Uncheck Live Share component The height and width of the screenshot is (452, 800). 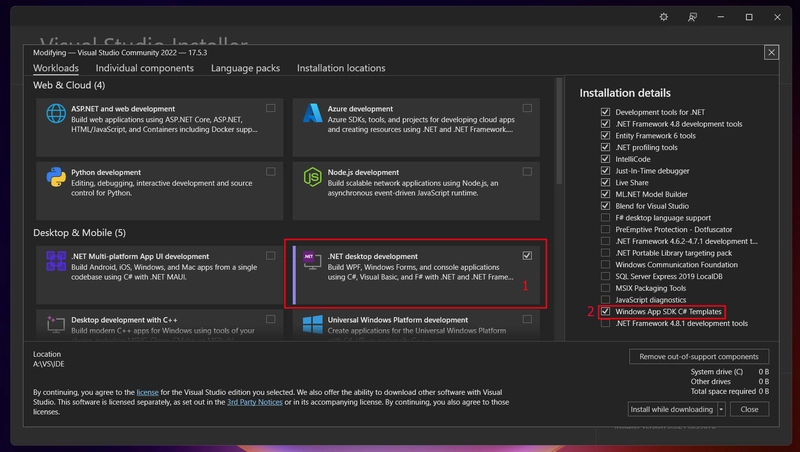[605, 182]
